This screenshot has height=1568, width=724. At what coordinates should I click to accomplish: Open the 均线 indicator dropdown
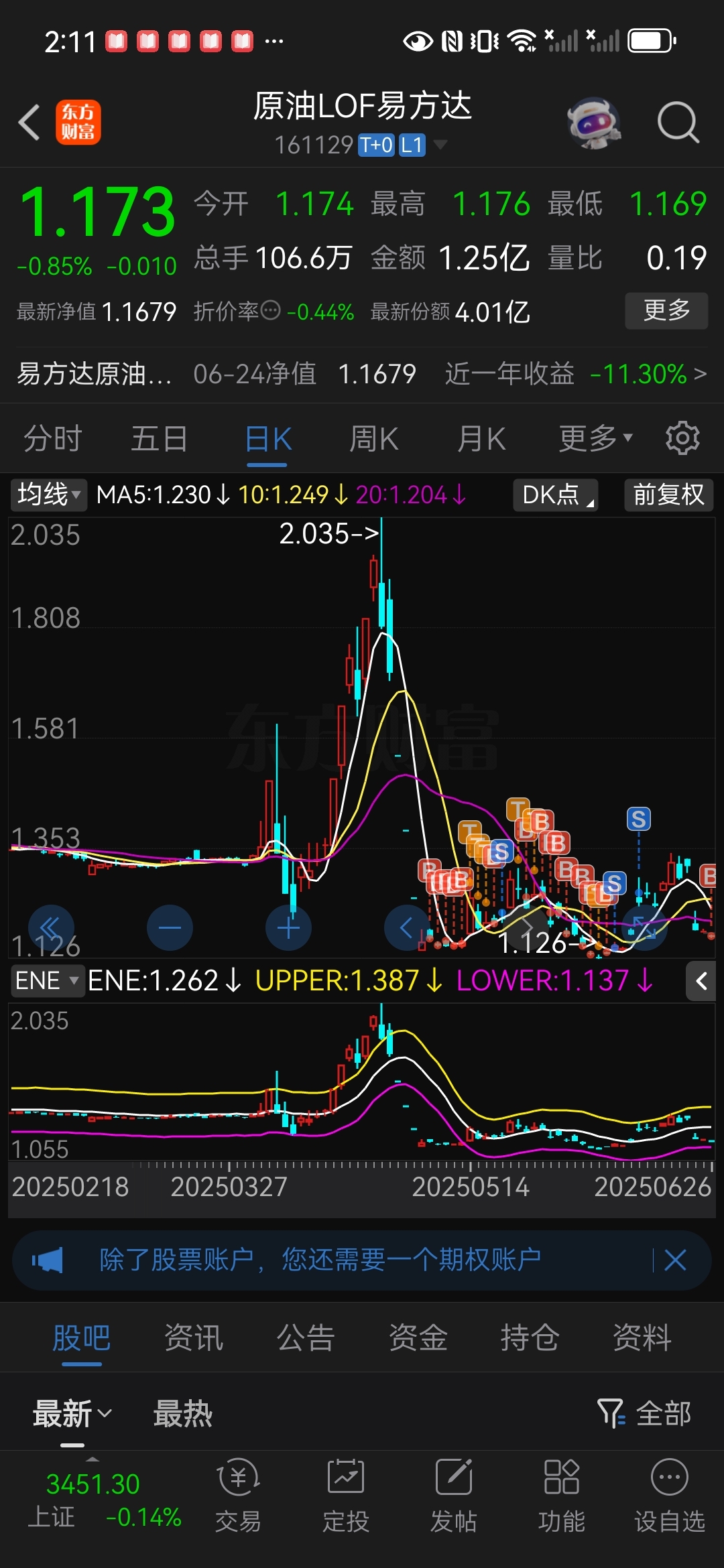pos(48,495)
